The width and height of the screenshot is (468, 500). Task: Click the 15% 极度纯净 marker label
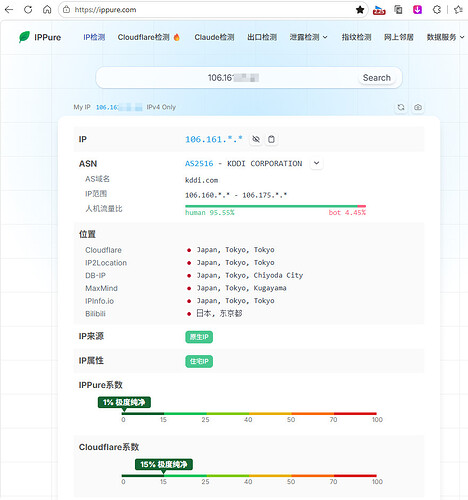[164, 464]
